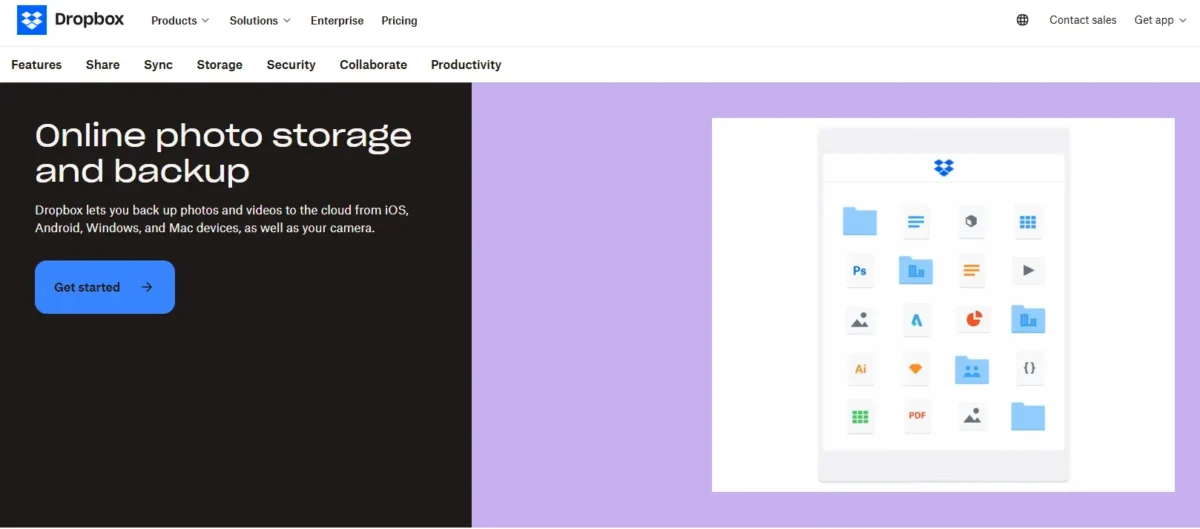The image size is (1200, 529).
Task: Click the 3D cube file icon
Action: click(x=971, y=221)
